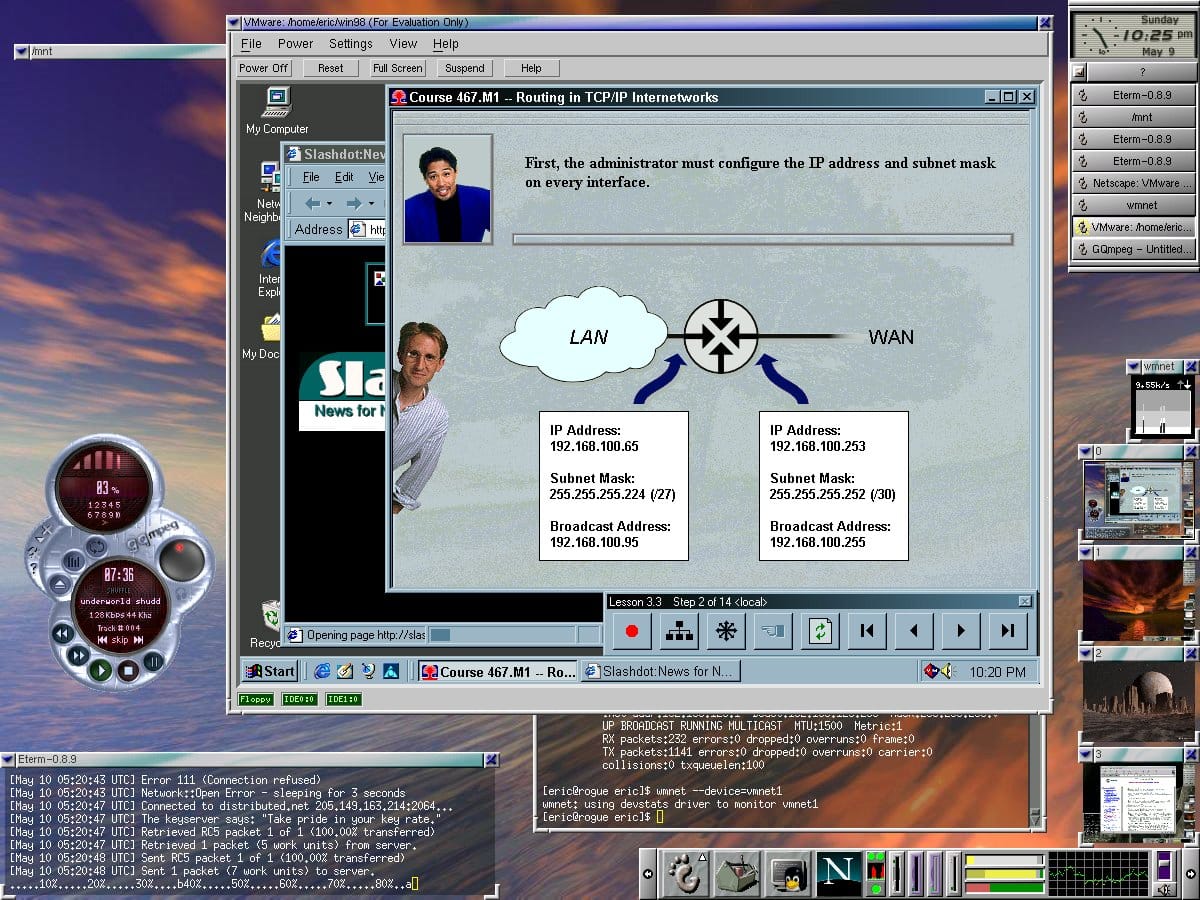Click VMware Suspend button

click(464, 68)
